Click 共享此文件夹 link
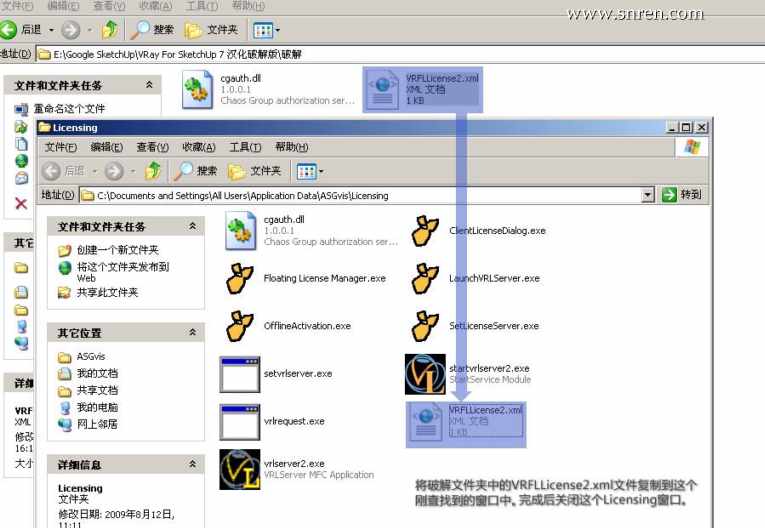765x528 pixels. coord(98,292)
